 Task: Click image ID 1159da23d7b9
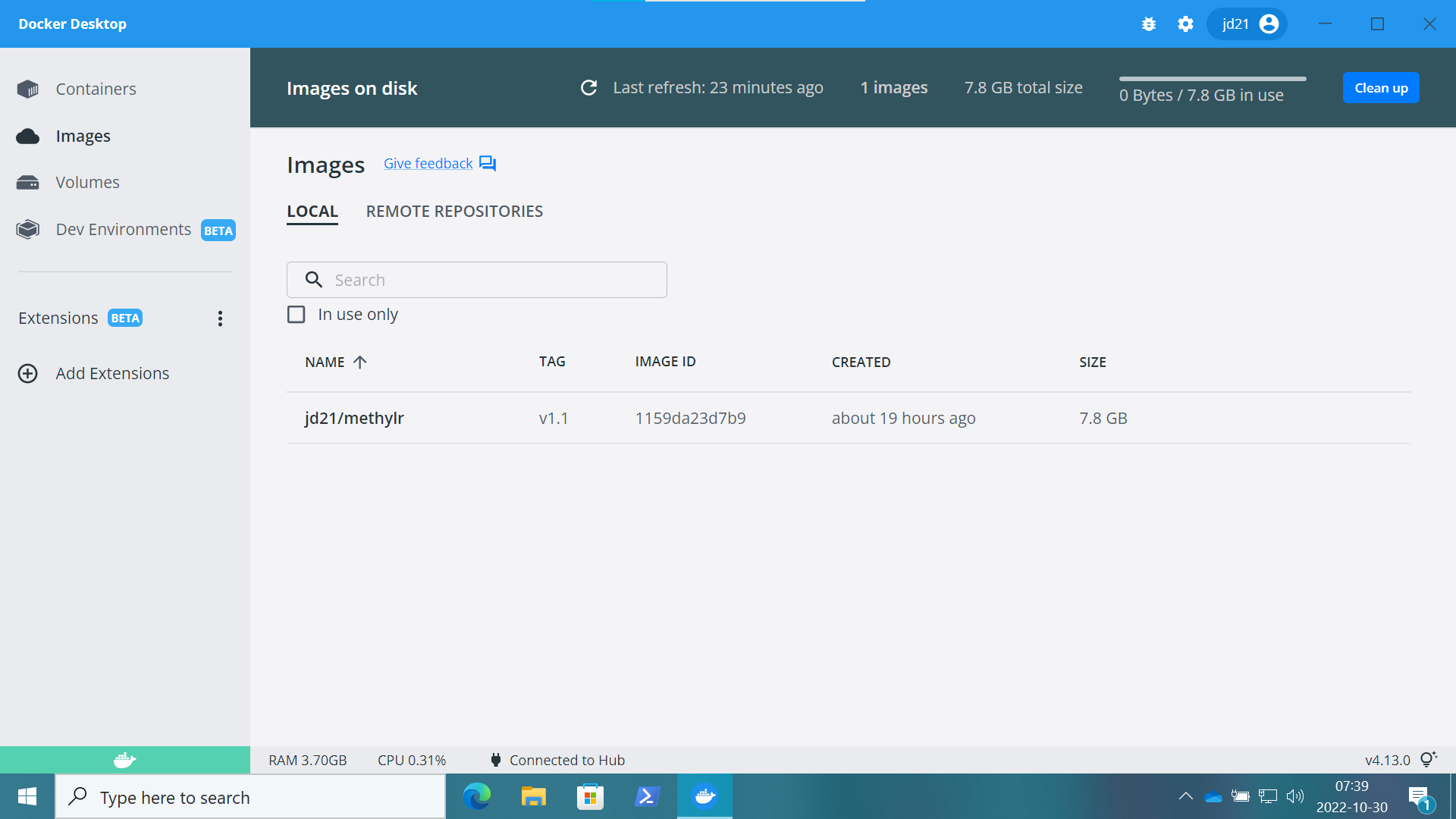690,419
